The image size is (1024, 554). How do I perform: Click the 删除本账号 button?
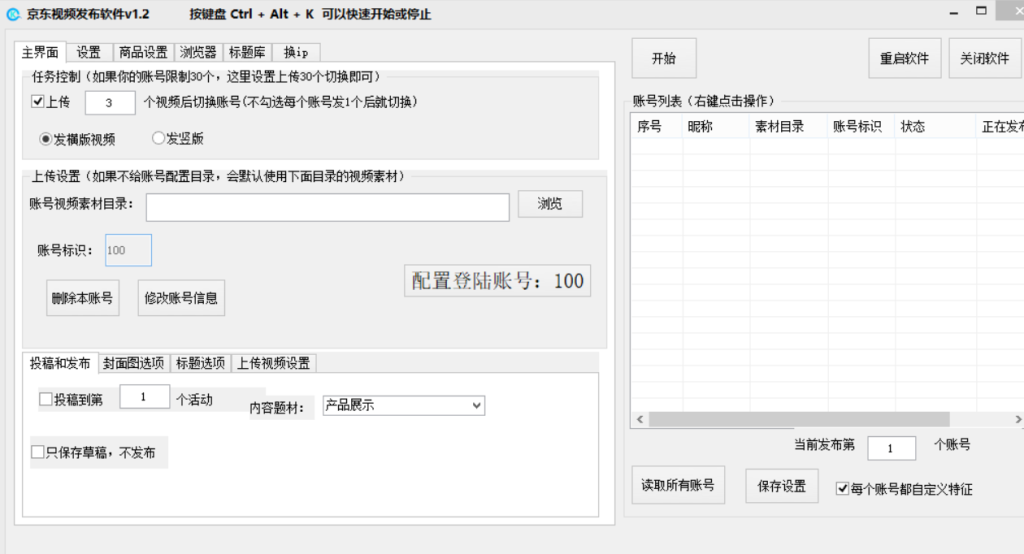82,298
